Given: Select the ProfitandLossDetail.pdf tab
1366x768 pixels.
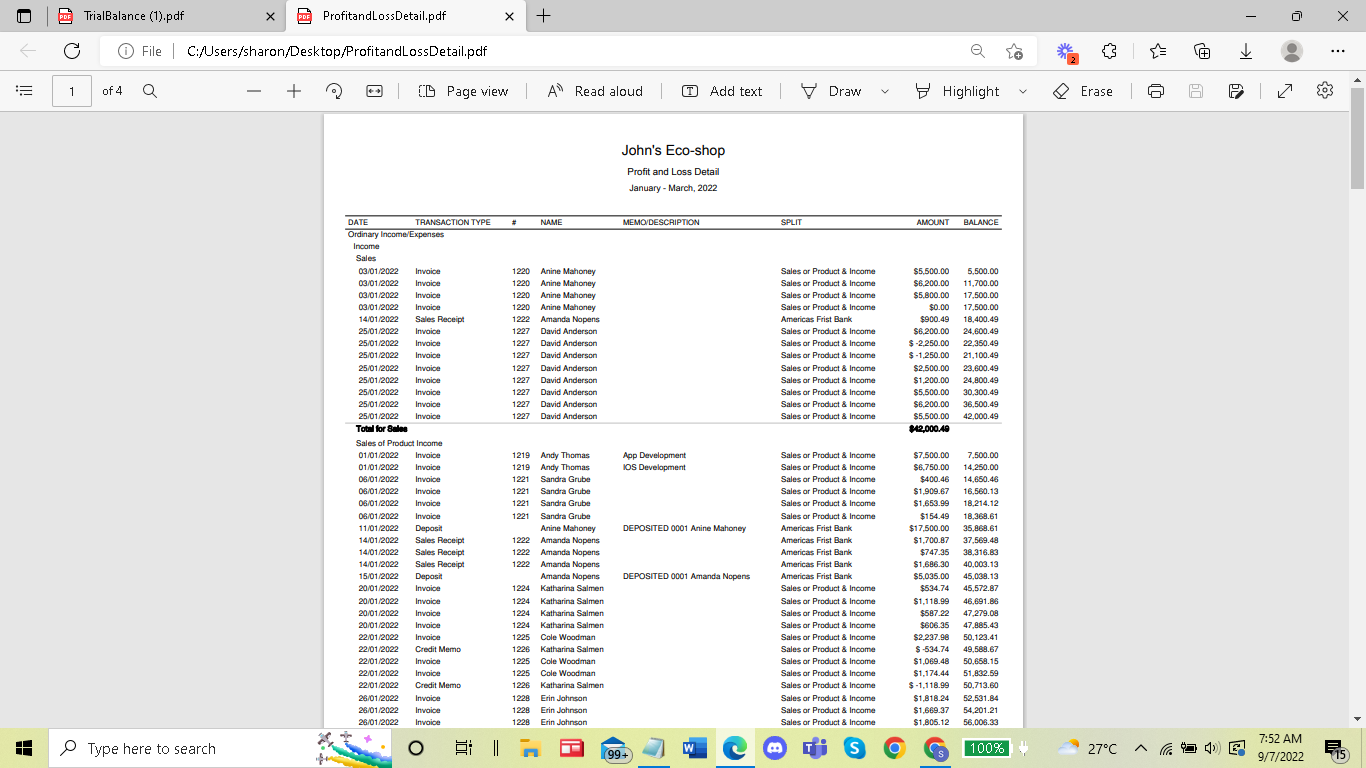Looking at the screenshot, I should [405, 16].
